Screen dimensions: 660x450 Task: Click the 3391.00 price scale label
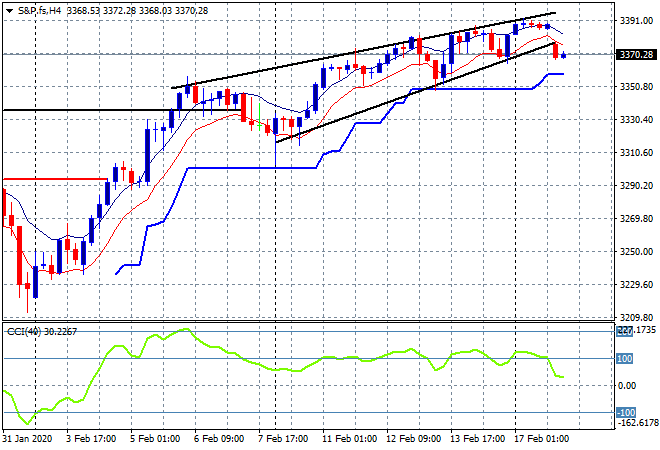pyautogui.click(x=637, y=21)
